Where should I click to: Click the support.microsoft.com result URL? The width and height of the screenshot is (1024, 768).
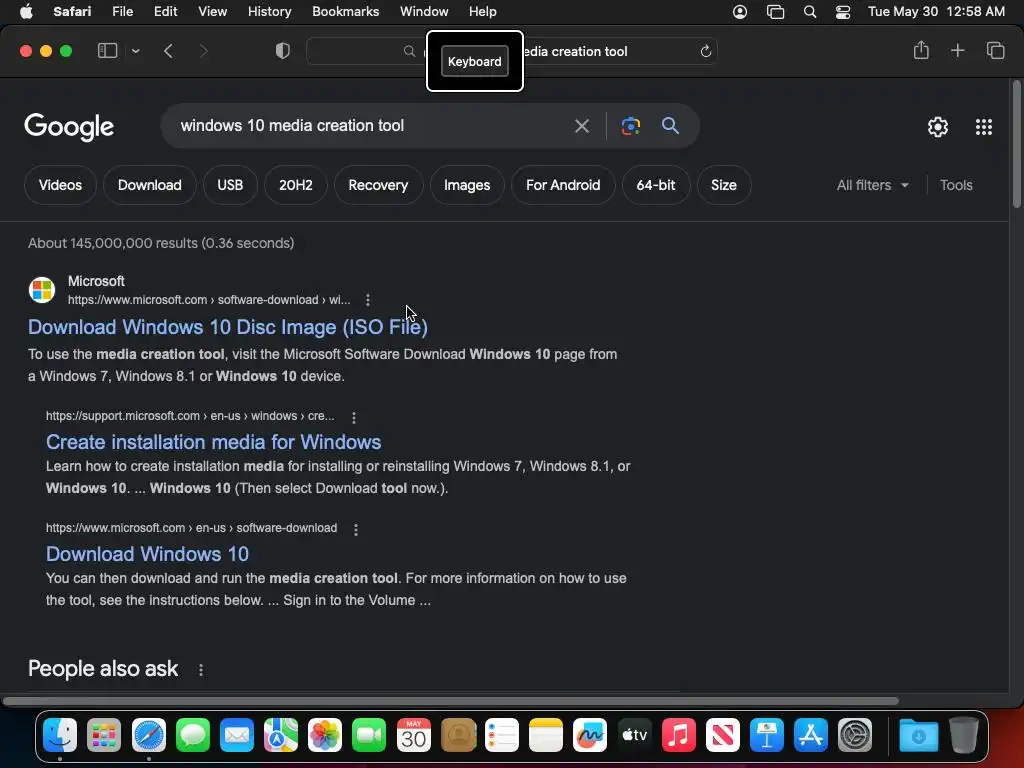pyautogui.click(x=190, y=416)
